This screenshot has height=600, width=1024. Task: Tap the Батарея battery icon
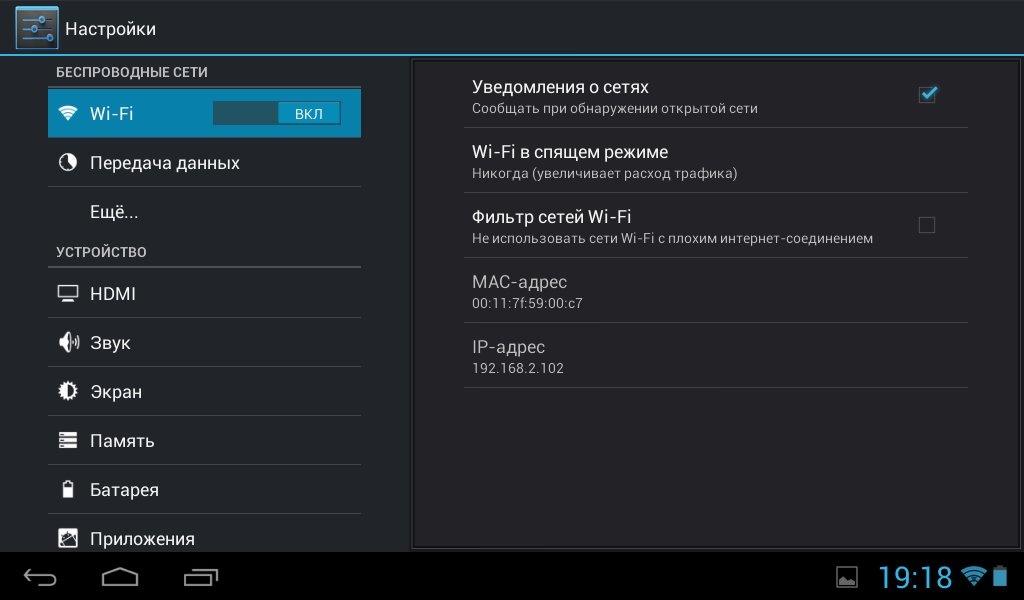click(68, 490)
